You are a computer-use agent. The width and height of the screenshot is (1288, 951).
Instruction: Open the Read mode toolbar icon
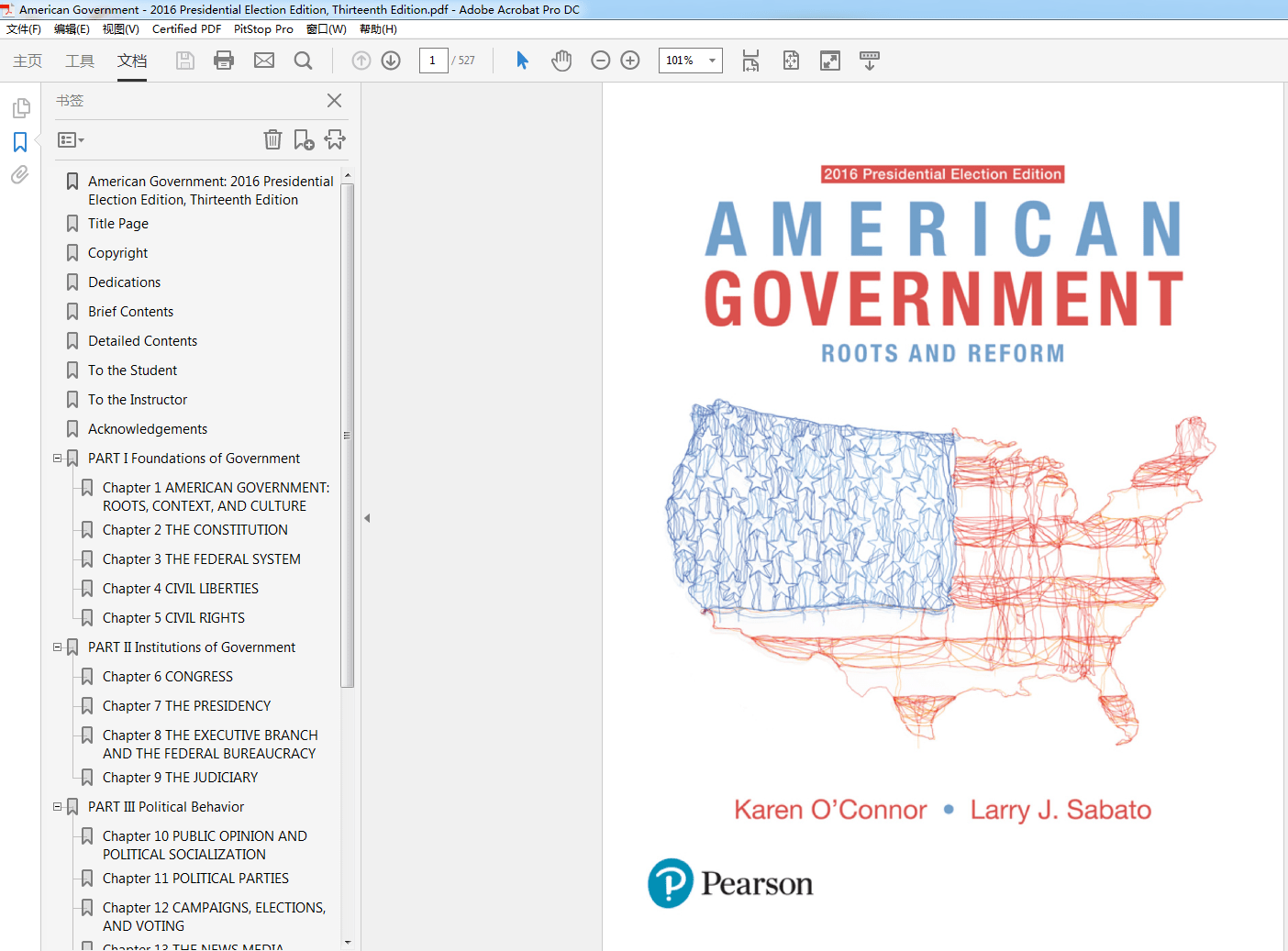coord(870,61)
